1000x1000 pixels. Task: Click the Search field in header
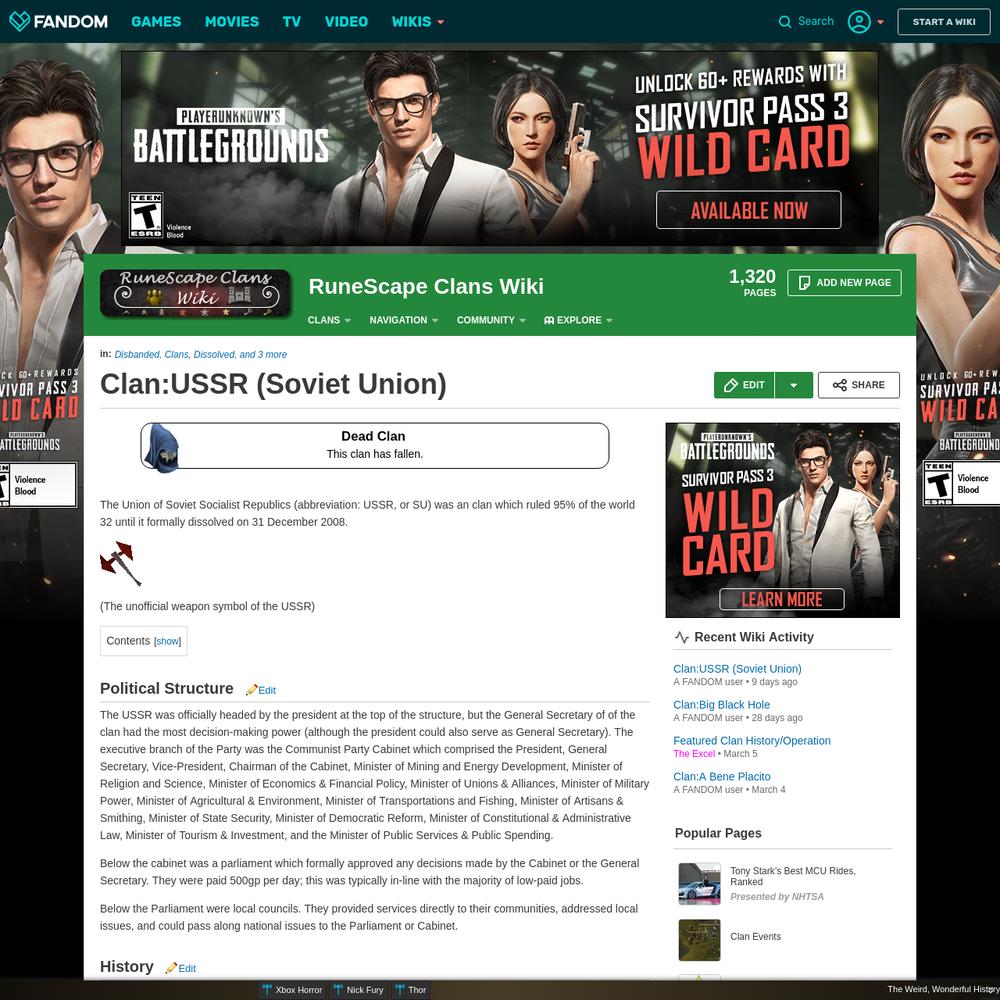click(816, 21)
